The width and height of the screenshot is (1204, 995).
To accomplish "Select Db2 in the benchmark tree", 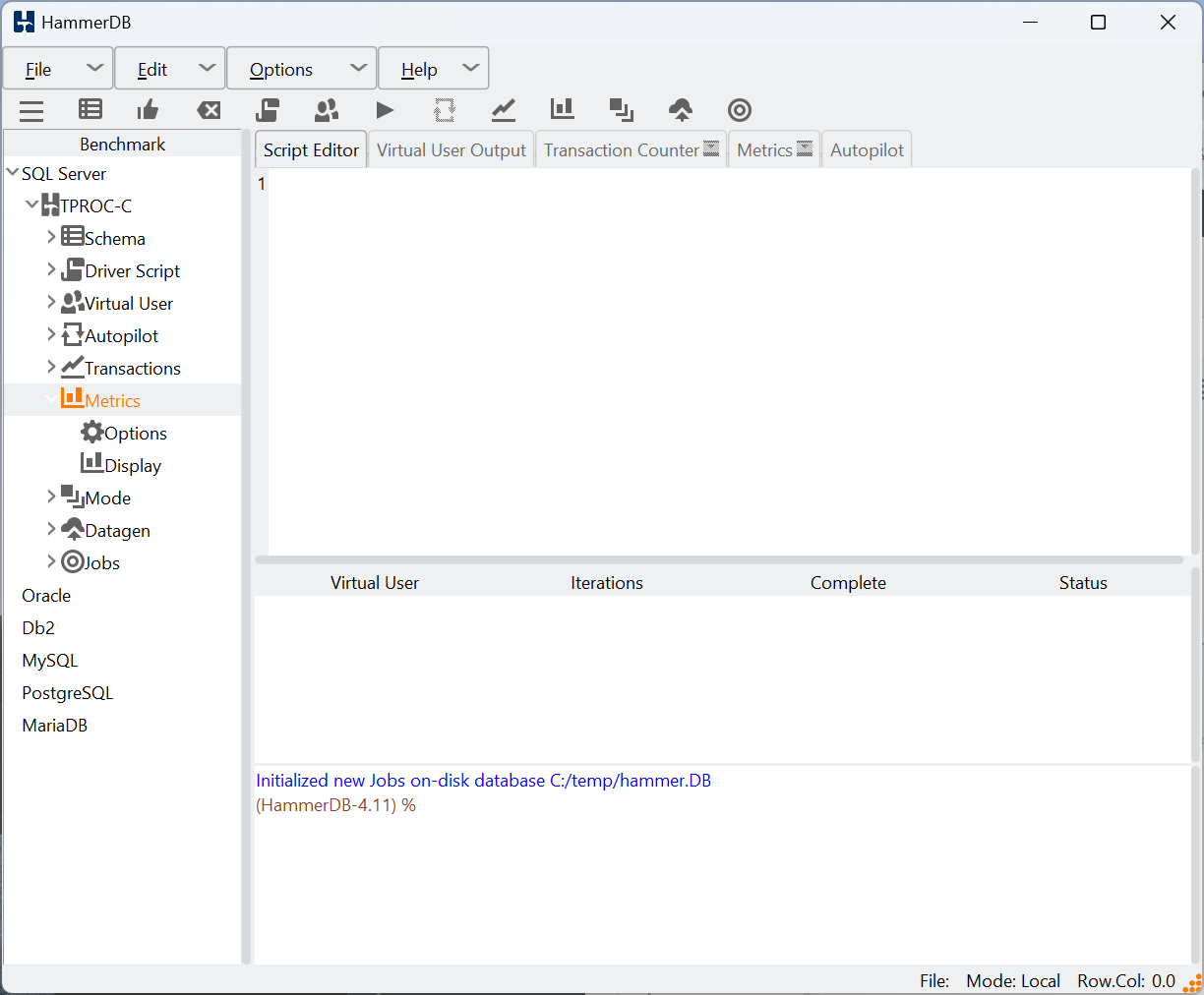I will tap(38, 627).
